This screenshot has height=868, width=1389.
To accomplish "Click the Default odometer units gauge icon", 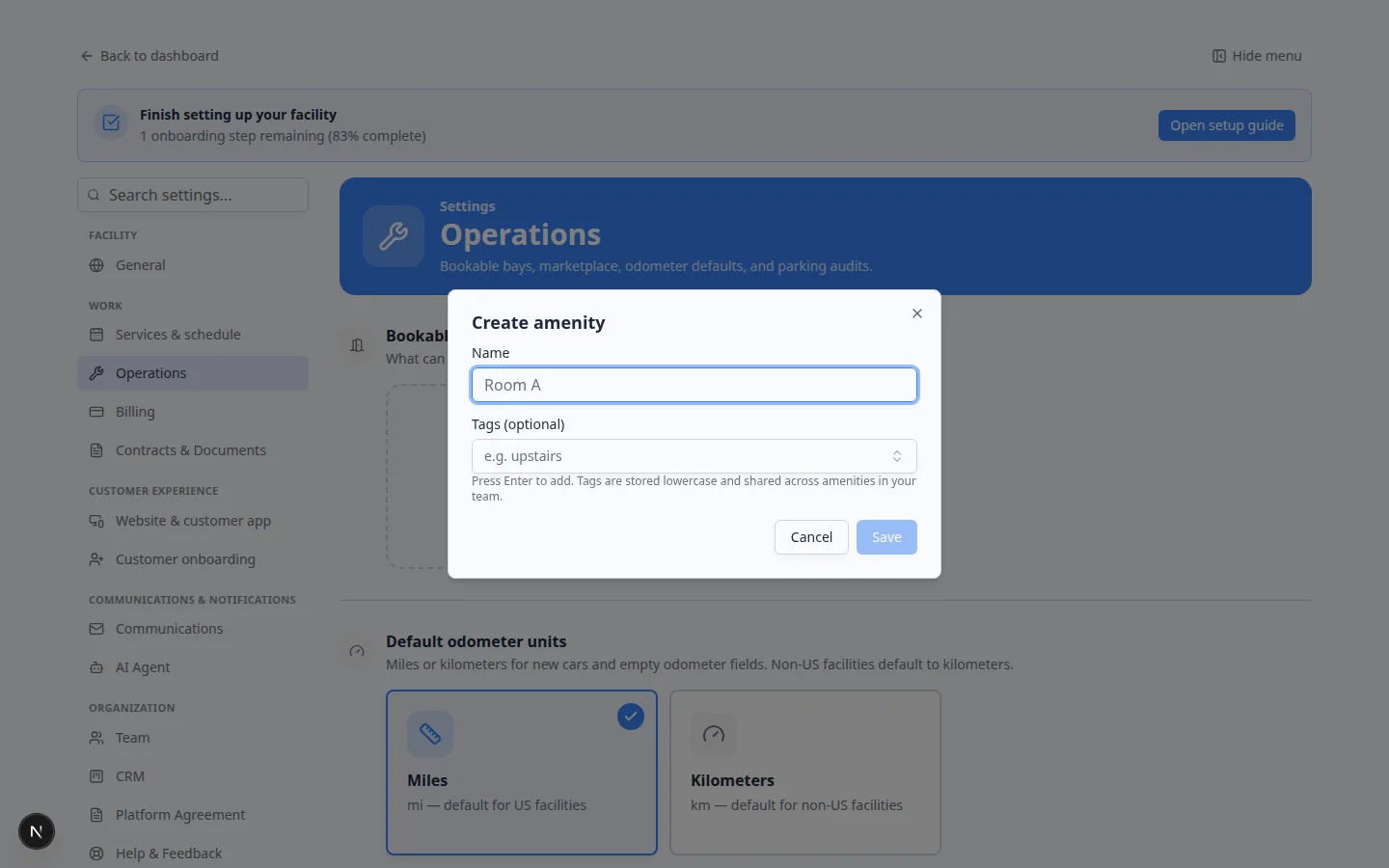I will (x=357, y=651).
